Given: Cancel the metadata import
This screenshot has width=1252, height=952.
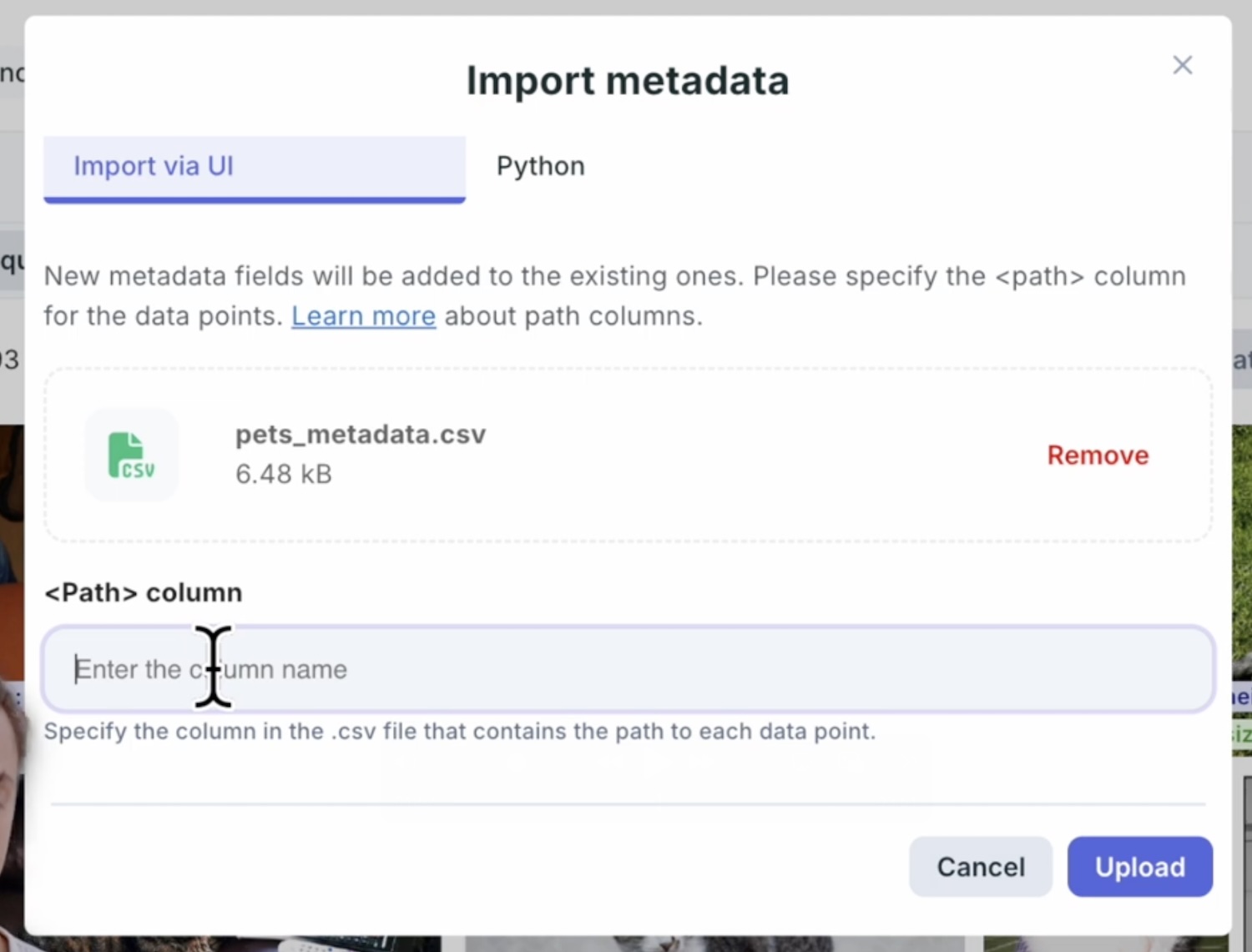Looking at the screenshot, I should pyautogui.click(x=980, y=867).
